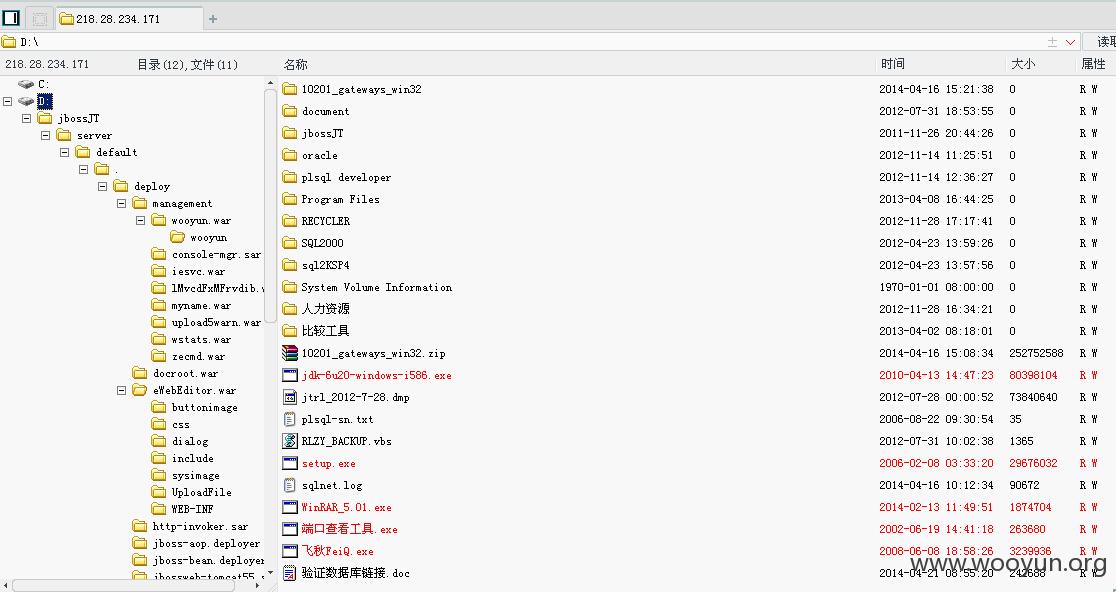Sort by the 属性 column header
This screenshot has width=1116, height=592.
(x=1093, y=64)
